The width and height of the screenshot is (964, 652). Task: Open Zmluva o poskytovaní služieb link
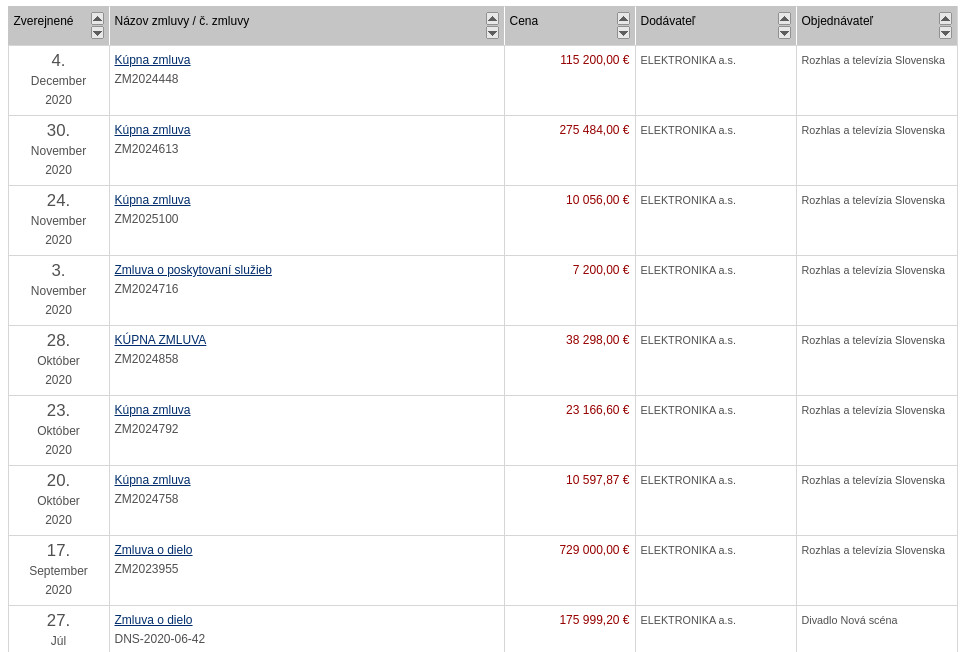pos(193,270)
